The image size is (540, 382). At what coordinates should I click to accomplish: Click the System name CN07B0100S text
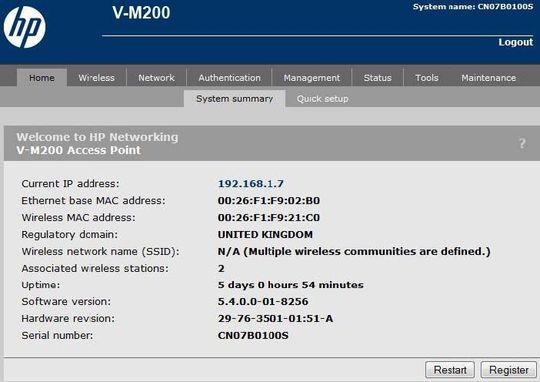point(473,7)
